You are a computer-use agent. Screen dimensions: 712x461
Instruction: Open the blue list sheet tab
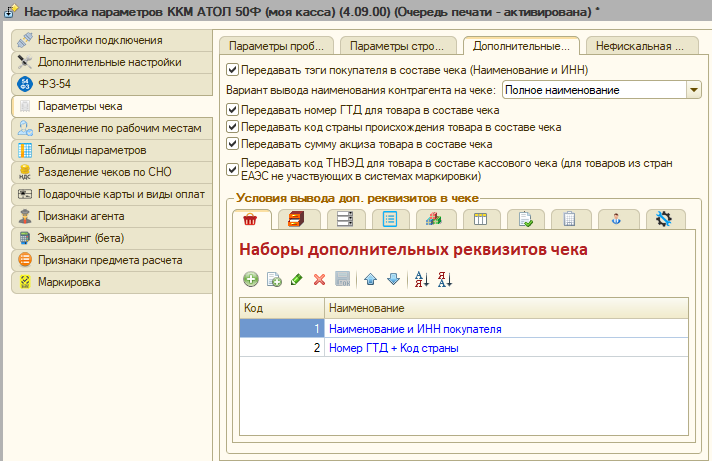390,219
